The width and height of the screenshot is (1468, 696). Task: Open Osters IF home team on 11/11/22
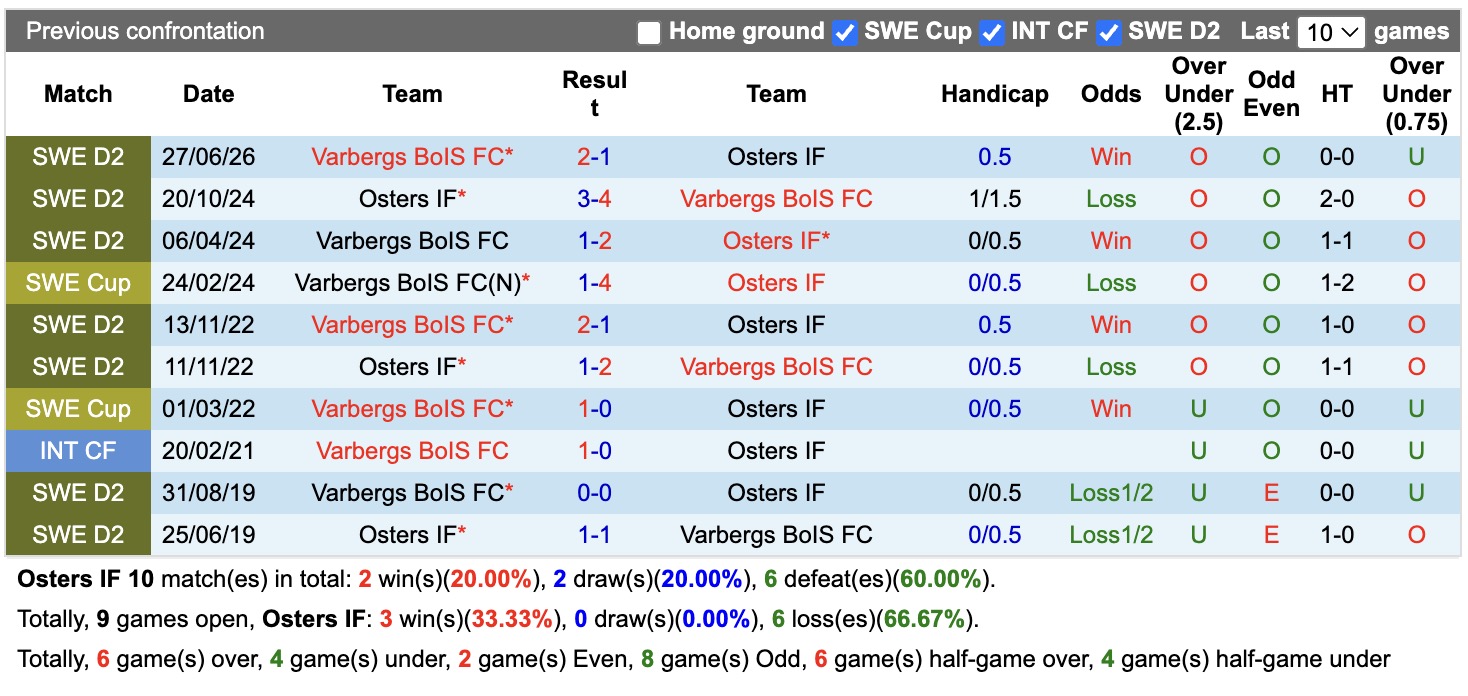click(x=408, y=367)
